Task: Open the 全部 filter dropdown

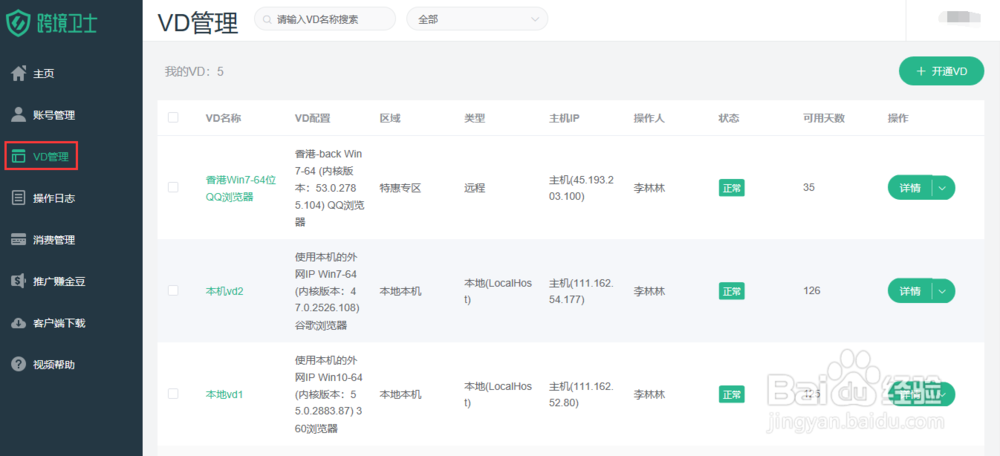Action: pos(477,19)
